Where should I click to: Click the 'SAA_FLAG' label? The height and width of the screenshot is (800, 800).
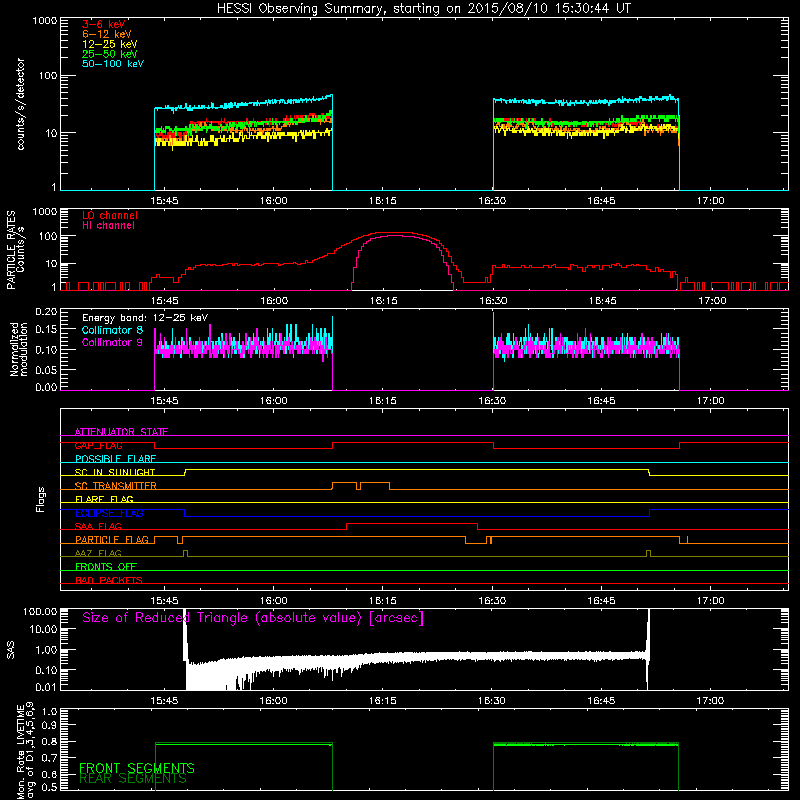click(x=98, y=527)
